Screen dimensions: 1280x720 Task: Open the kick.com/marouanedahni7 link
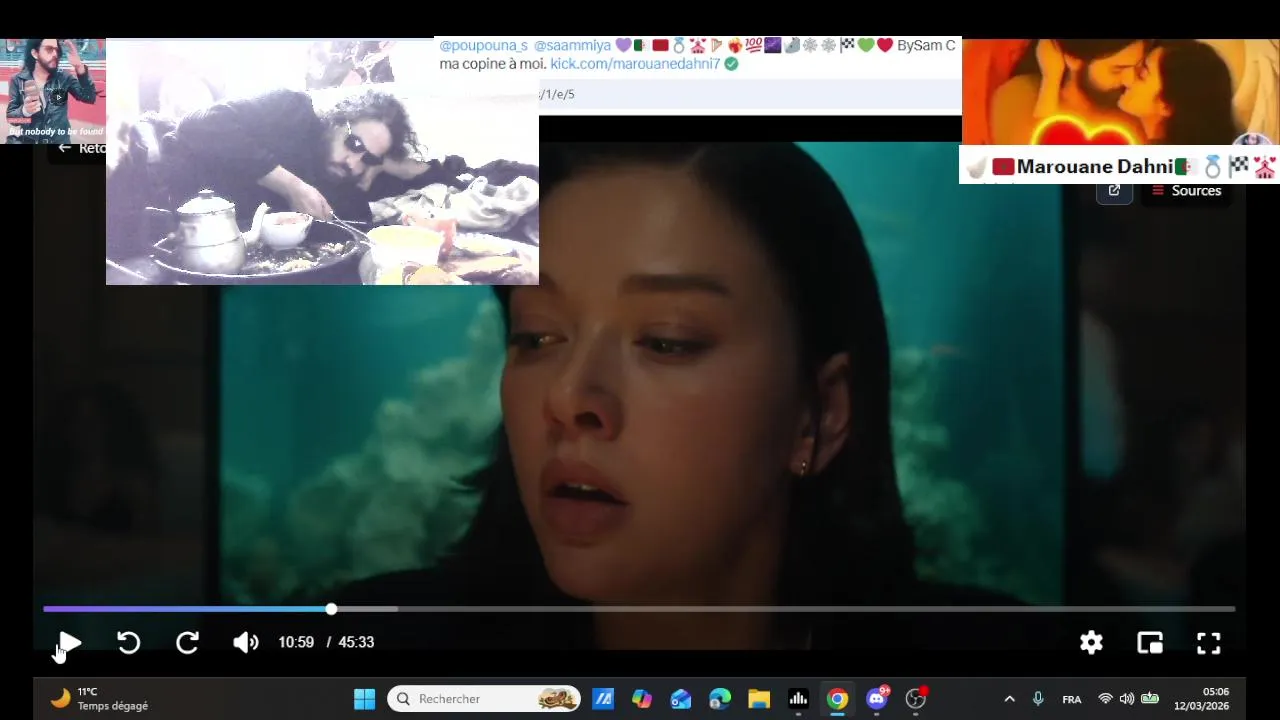click(635, 64)
